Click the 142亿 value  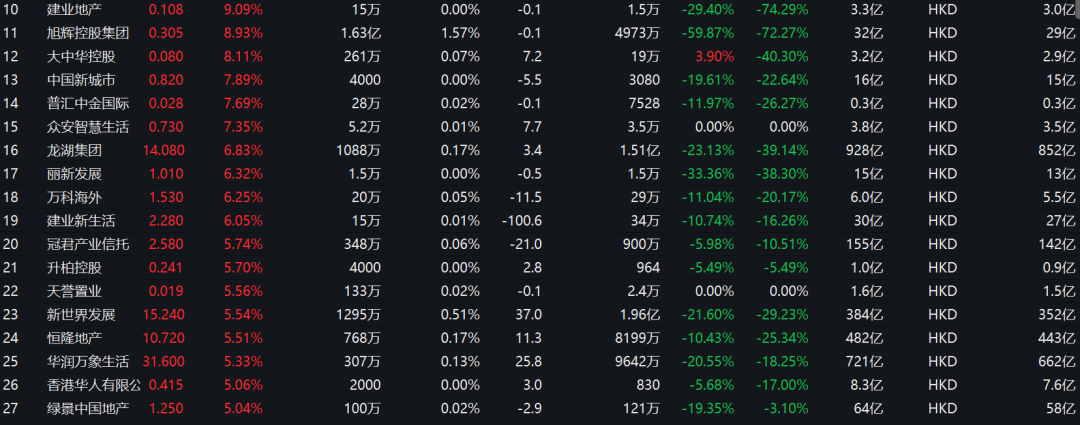[1057, 244]
